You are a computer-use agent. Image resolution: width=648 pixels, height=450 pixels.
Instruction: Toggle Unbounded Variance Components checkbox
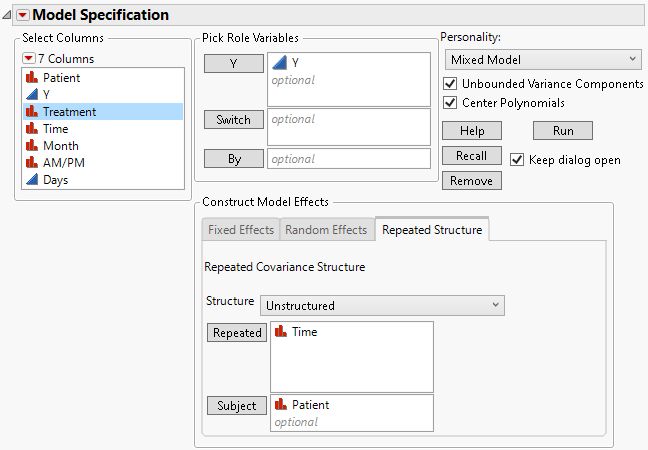[x=450, y=84]
